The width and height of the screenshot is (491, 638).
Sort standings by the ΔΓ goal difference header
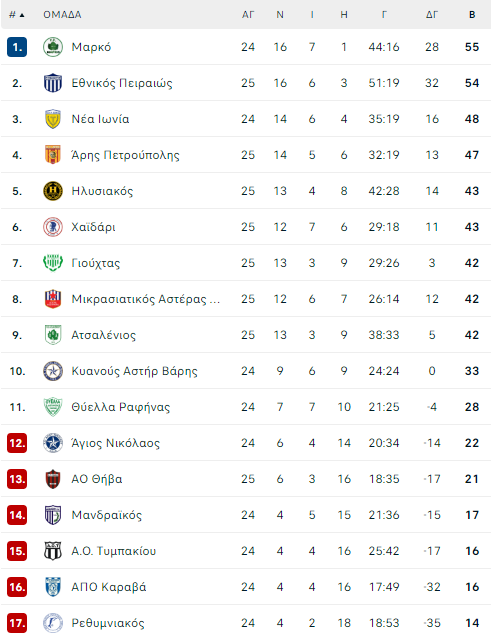pyautogui.click(x=432, y=15)
